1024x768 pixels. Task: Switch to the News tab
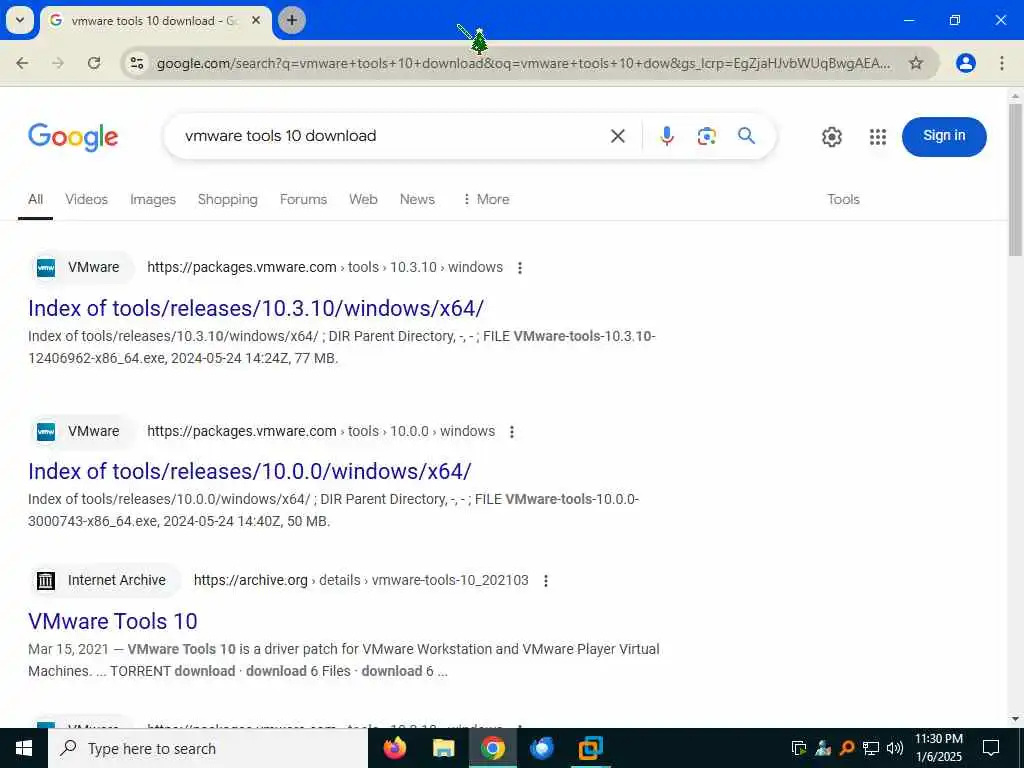(x=417, y=199)
